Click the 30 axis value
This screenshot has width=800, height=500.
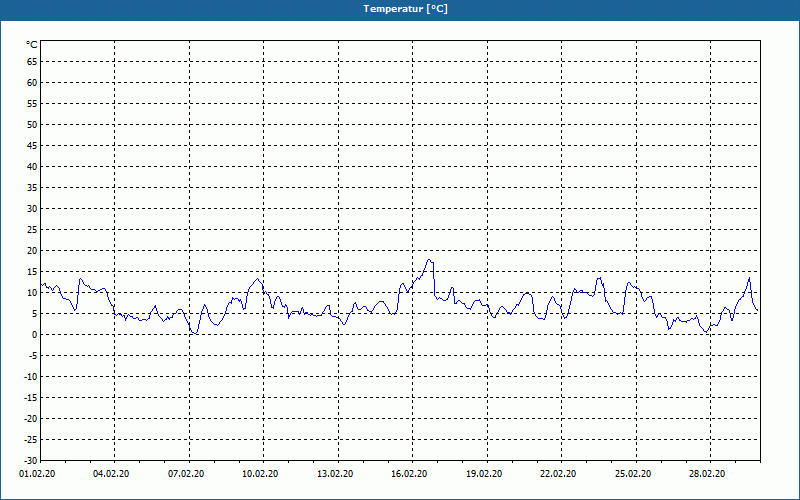click(32, 209)
